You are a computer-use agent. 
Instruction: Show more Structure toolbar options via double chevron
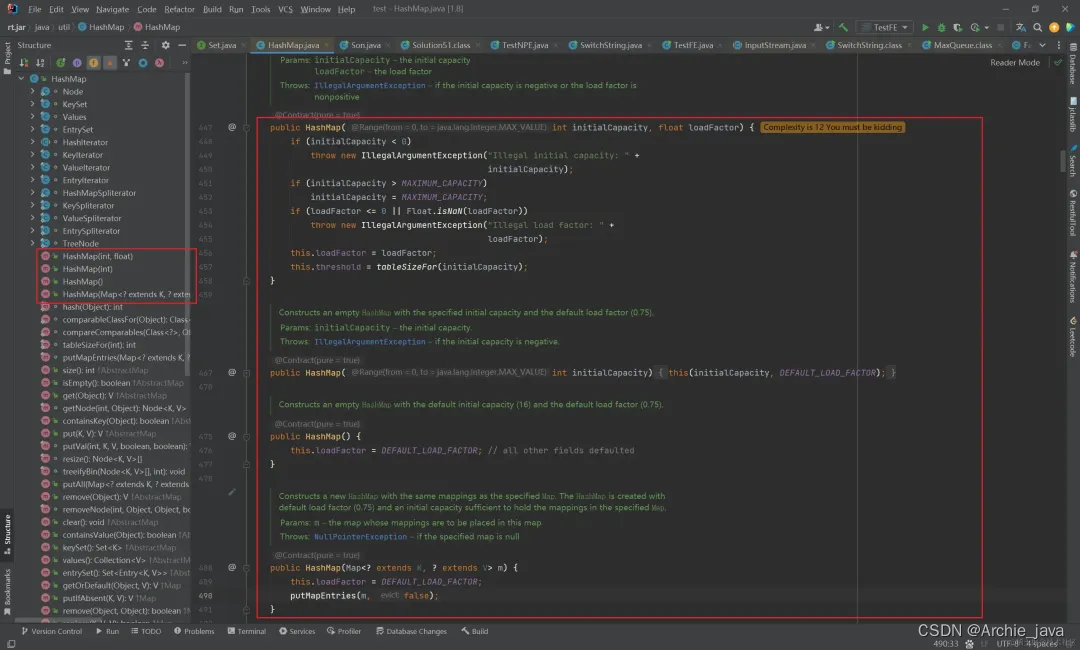[185, 63]
